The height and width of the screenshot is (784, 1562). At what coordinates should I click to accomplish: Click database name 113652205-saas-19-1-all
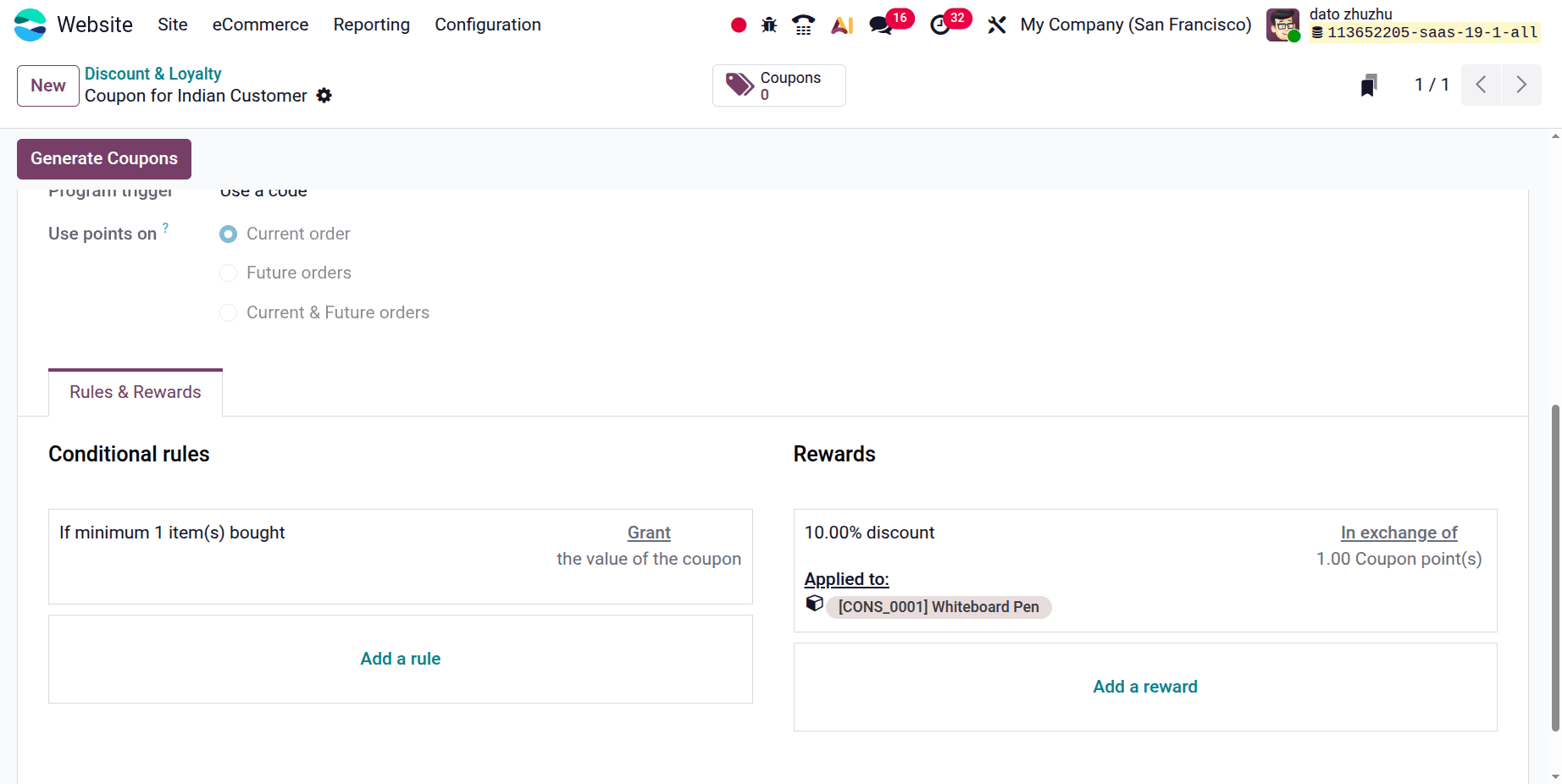(x=1432, y=33)
